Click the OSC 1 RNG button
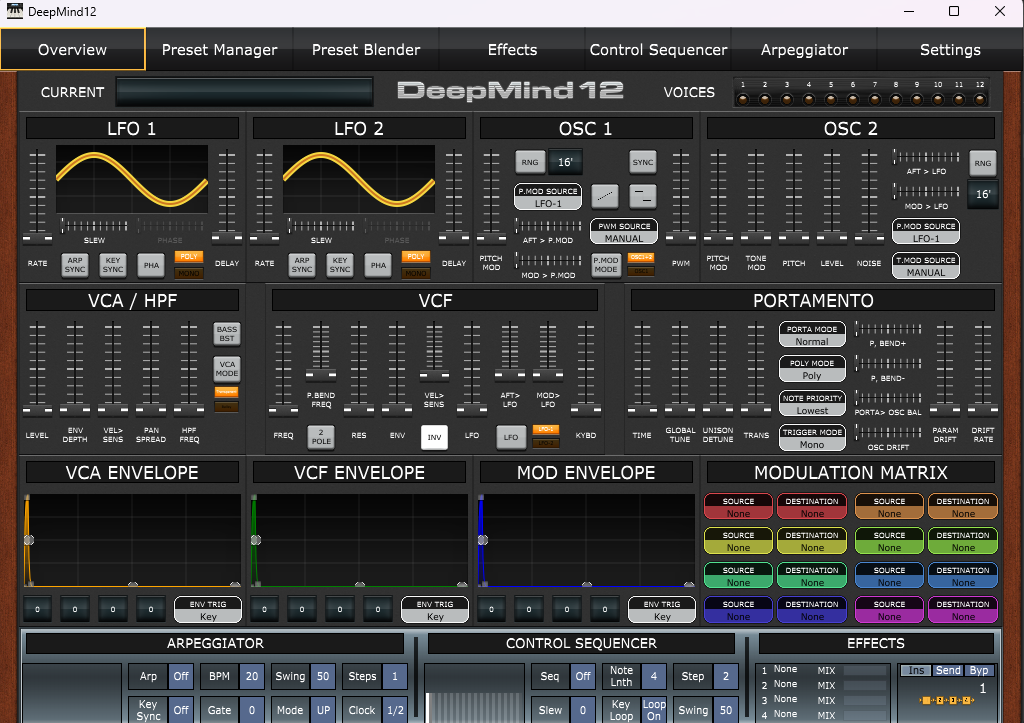 click(530, 162)
